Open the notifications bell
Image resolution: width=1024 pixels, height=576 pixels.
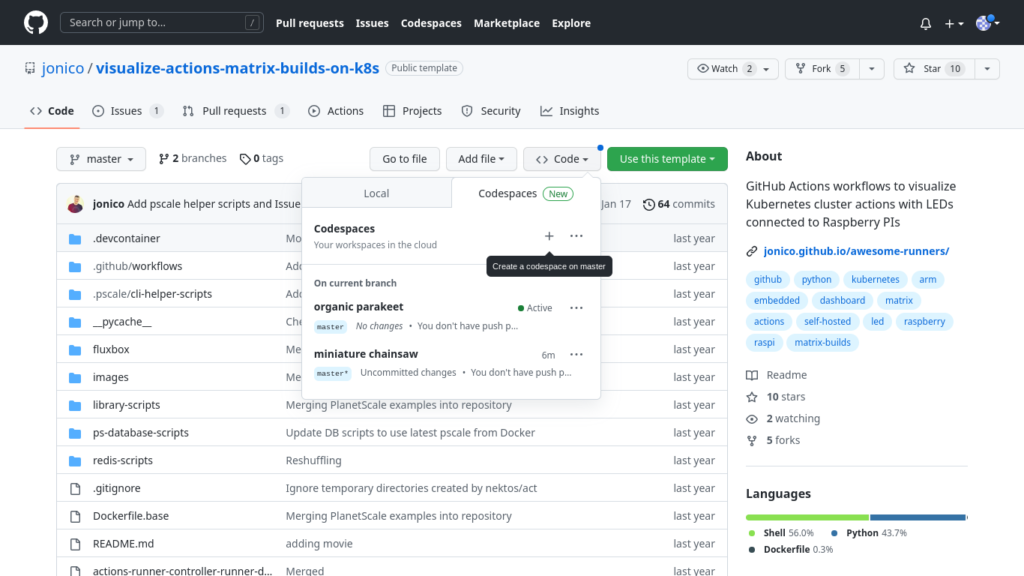click(x=925, y=23)
